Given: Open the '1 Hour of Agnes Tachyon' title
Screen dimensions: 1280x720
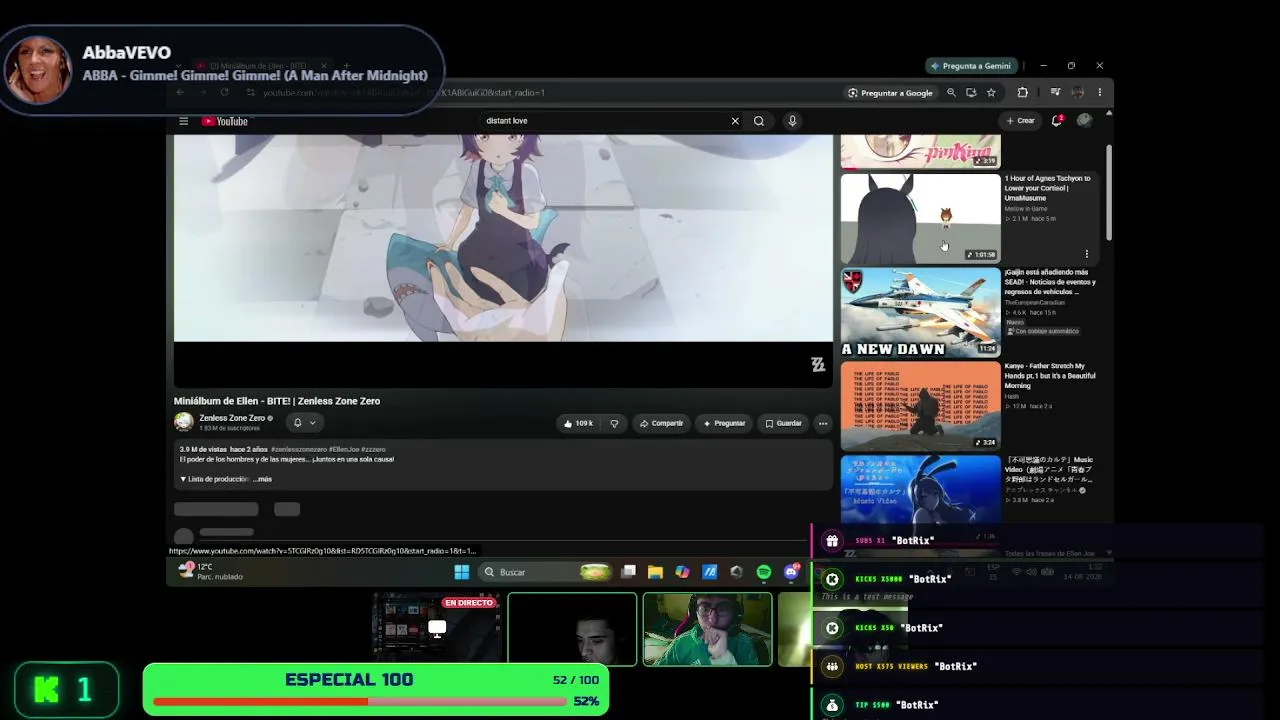Looking at the screenshot, I should tap(1048, 188).
